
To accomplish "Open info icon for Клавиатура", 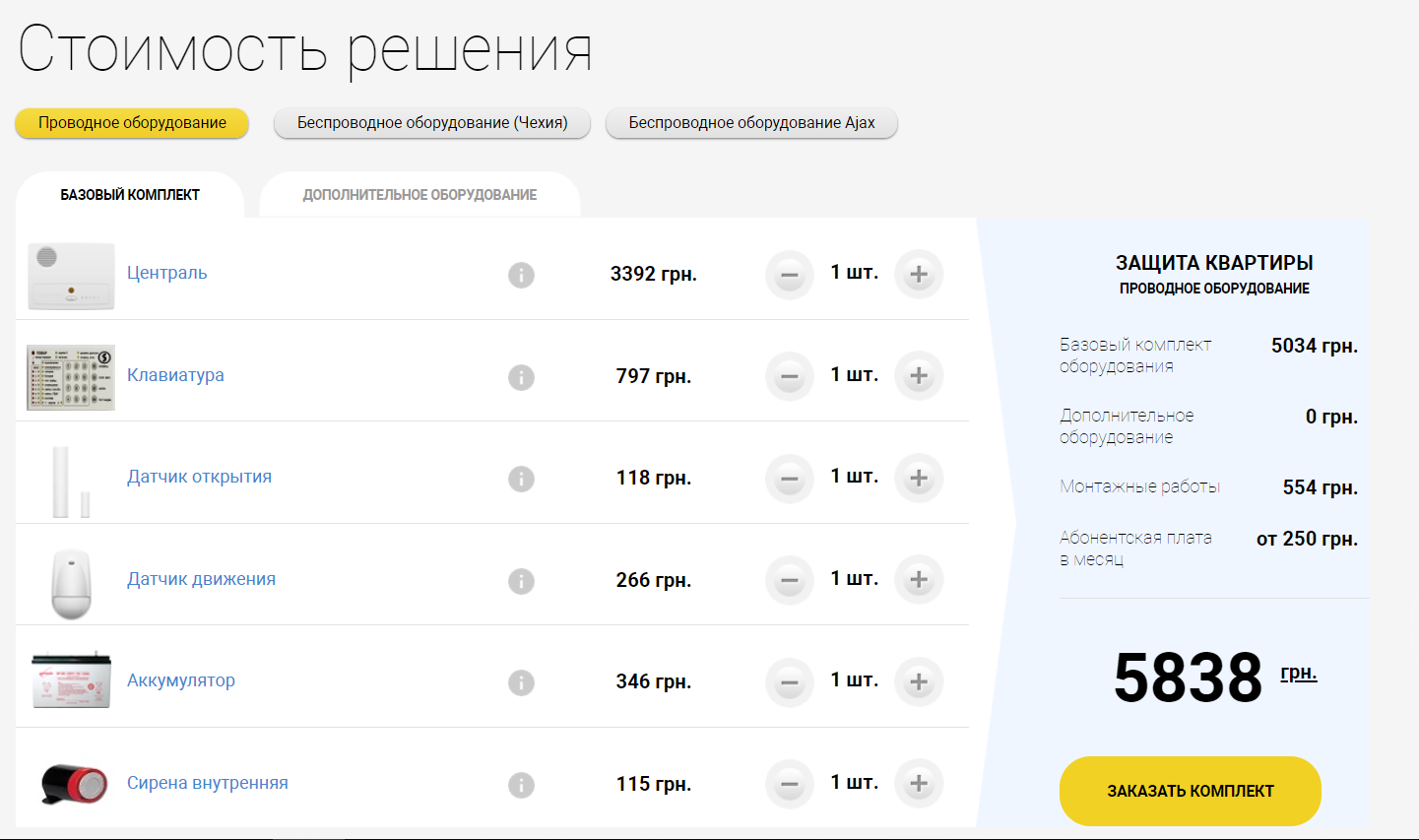I will 521,377.
